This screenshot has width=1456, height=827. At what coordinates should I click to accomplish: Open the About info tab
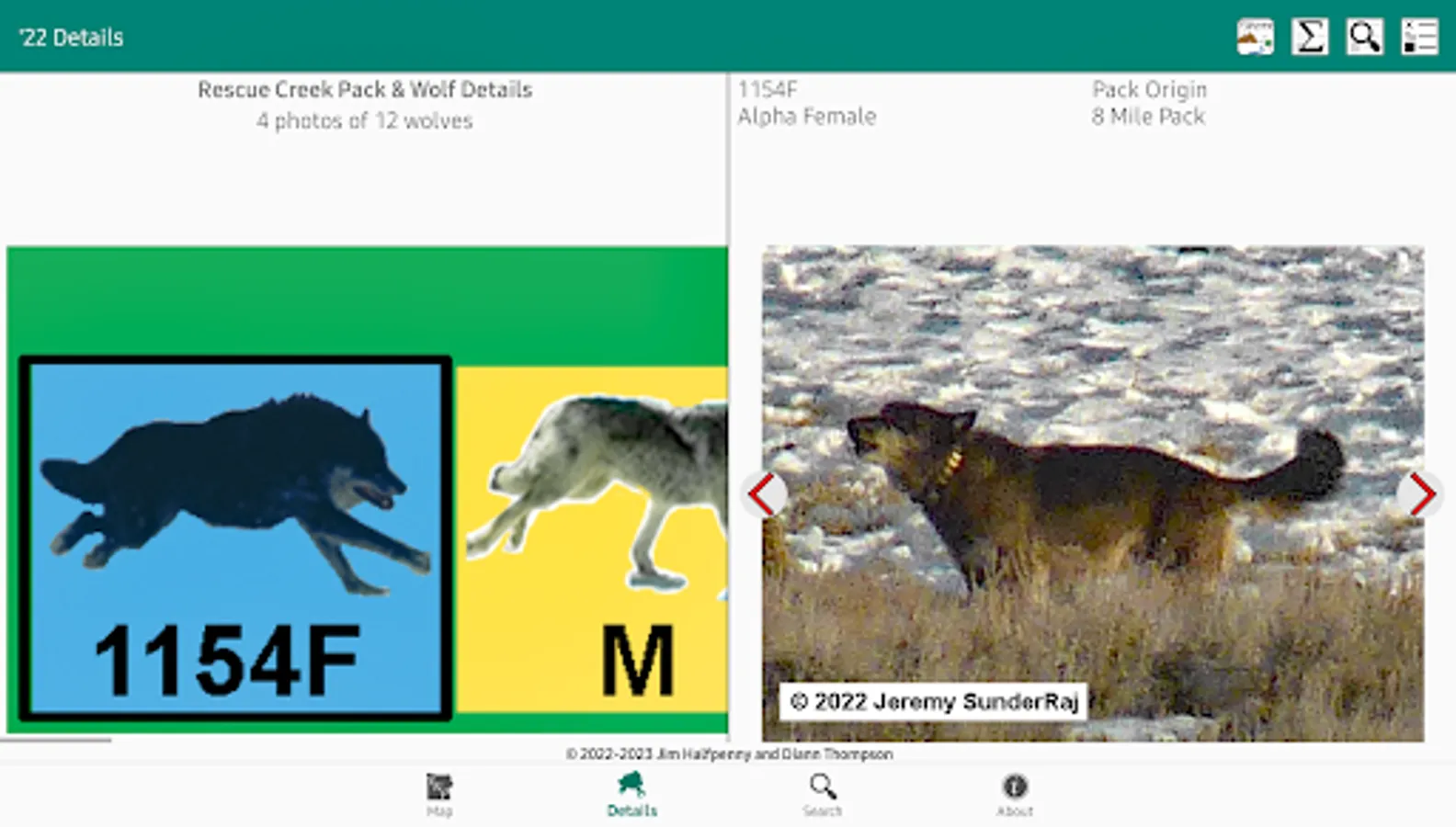coord(1015,795)
